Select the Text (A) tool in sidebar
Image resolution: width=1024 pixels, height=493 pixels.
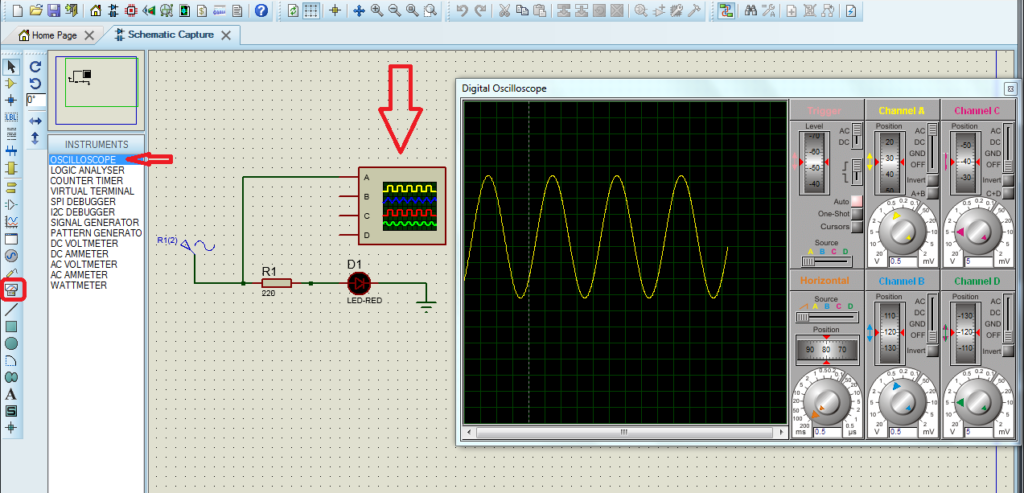click(x=12, y=394)
